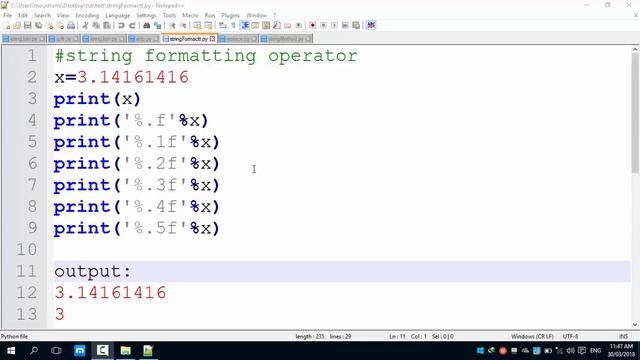Open the File menu

coord(7,15)
